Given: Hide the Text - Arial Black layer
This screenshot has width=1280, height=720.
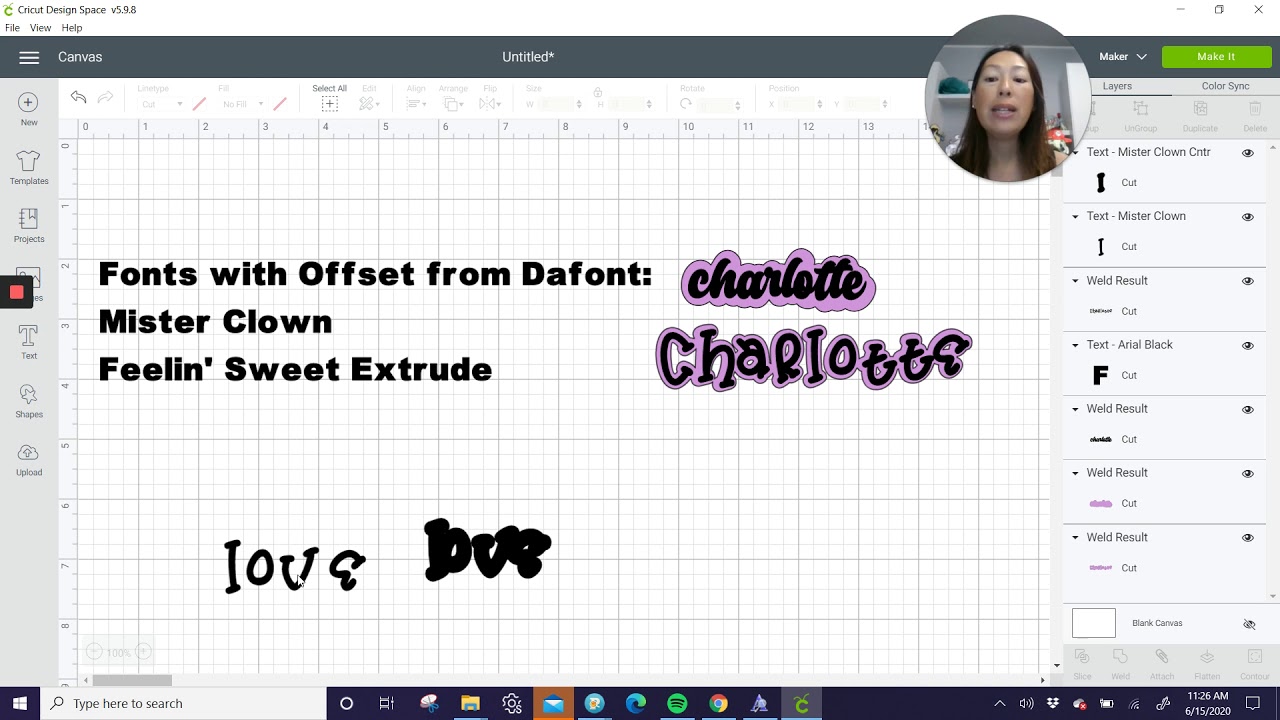Looking at the screenshot, I should [1248, 345].
